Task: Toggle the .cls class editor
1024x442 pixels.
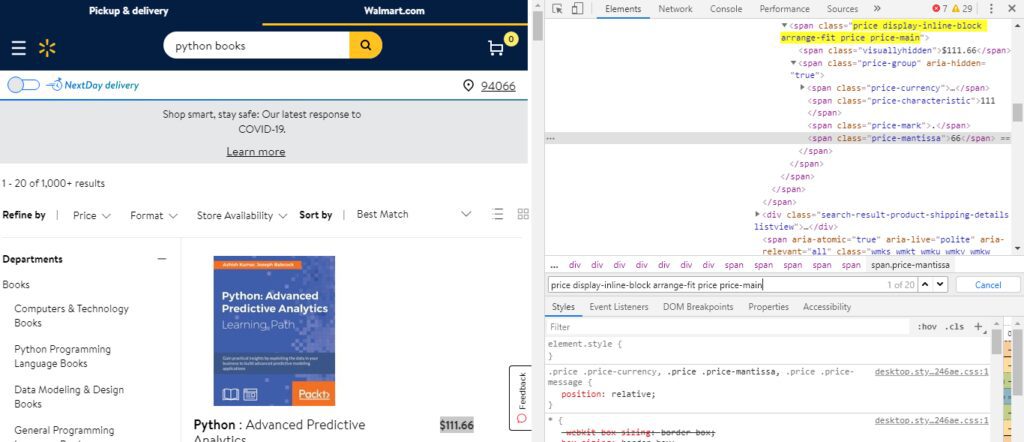Action: [955, 327]
